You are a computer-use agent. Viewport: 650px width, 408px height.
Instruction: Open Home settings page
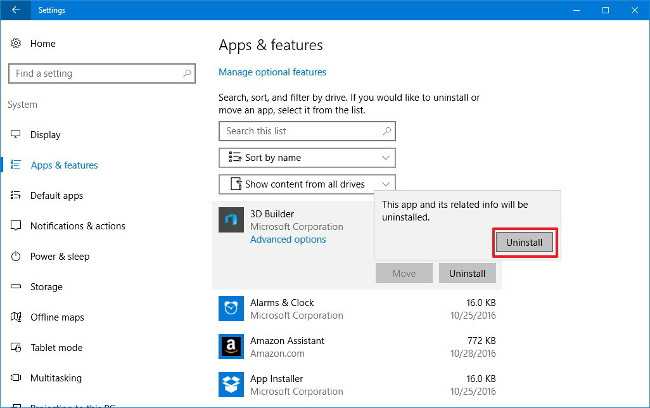(43, 44)
